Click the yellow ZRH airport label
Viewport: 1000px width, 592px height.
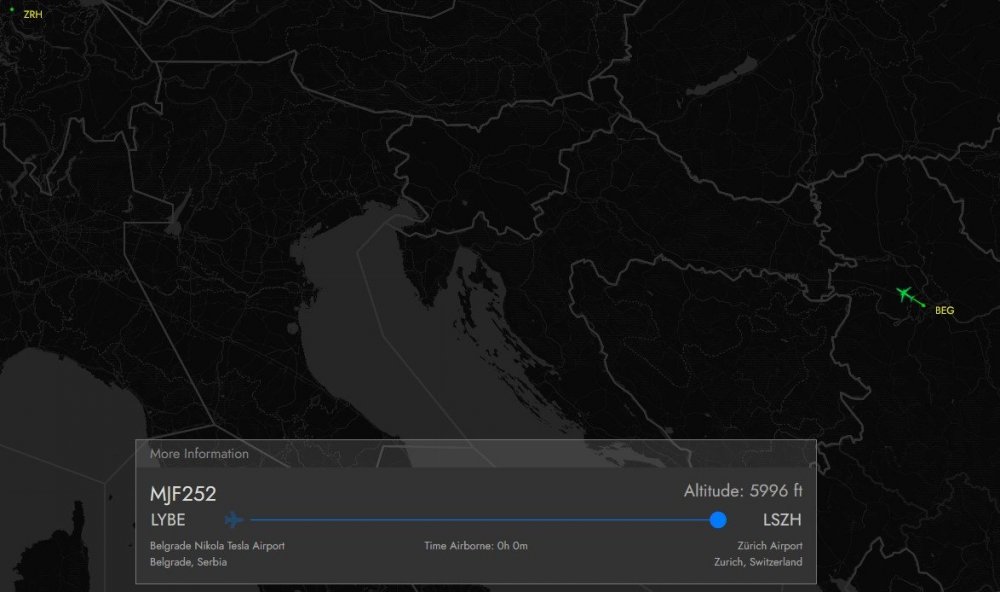coord(33,15)
